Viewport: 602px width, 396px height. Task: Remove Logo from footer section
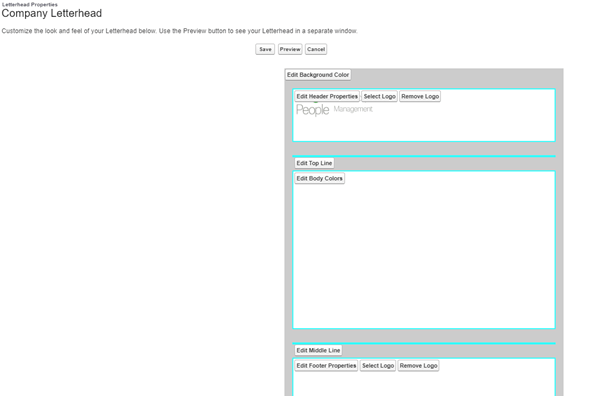coord(418,366)
